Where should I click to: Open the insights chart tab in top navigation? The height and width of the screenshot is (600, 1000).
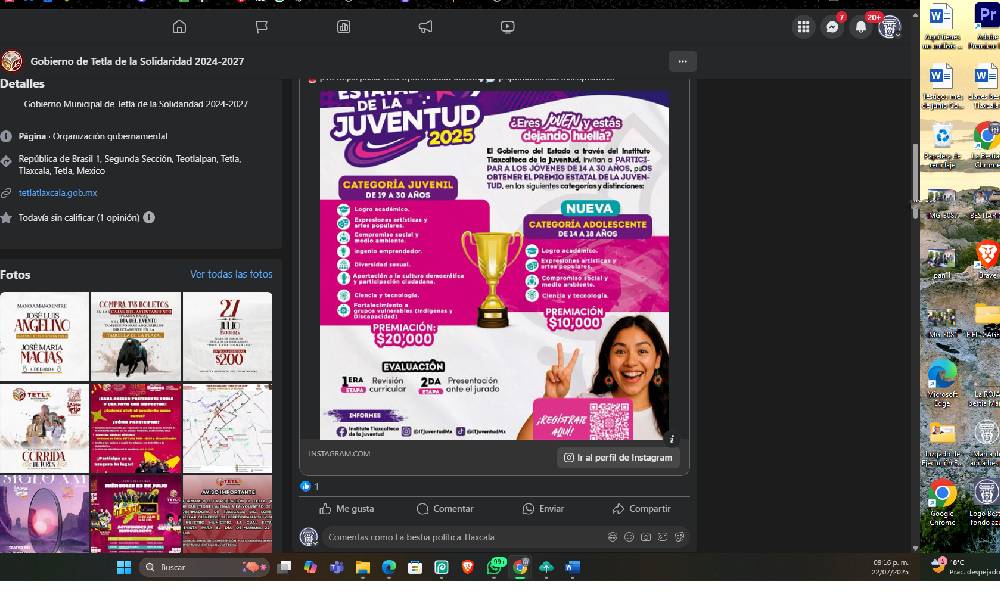[x=344, y=27]
